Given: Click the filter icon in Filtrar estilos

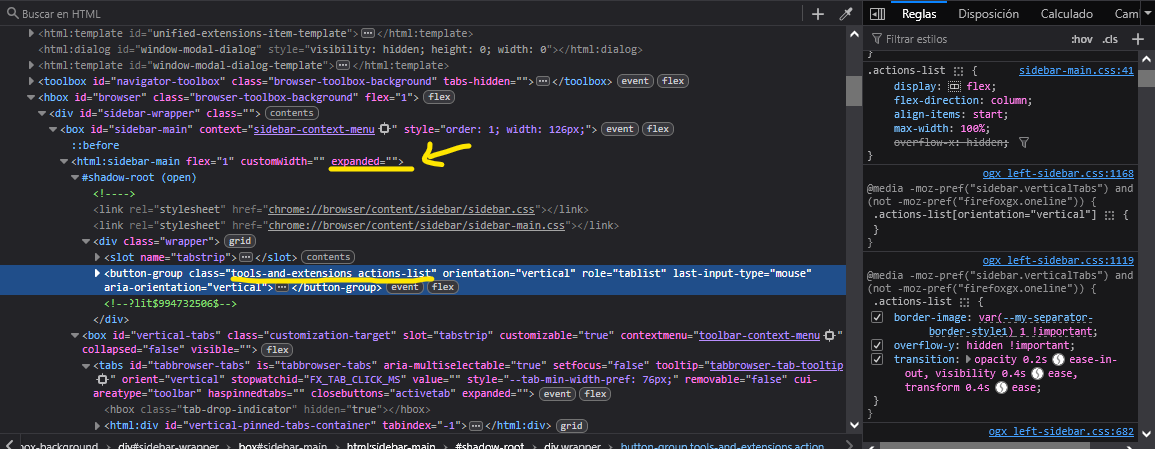Looking at the screenshot, I should tap(877, 39).
